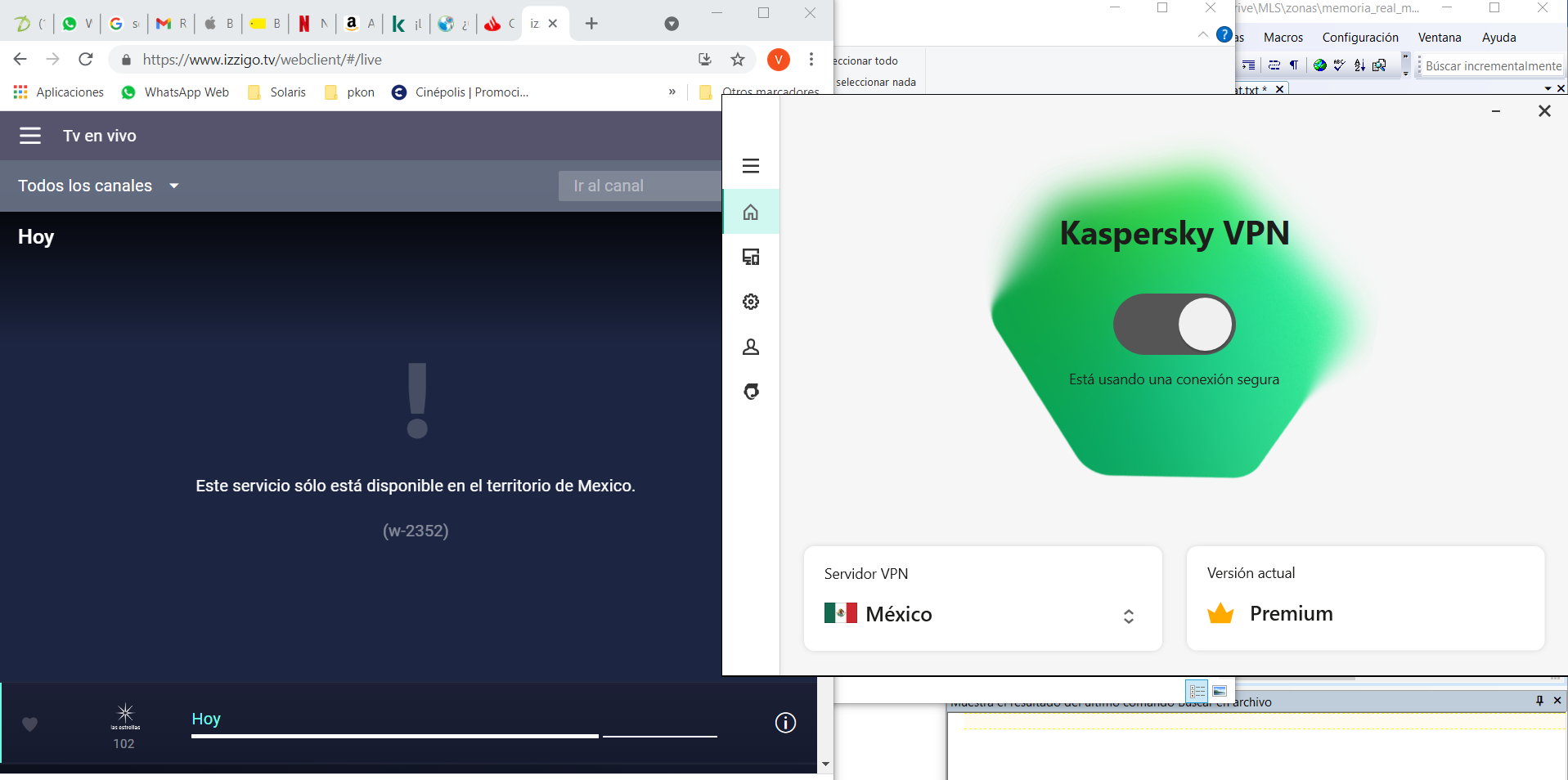Open Kaspersky VPN hamburger menu
This screenshot has width=1568, height=780.
[x=751, y=166]
